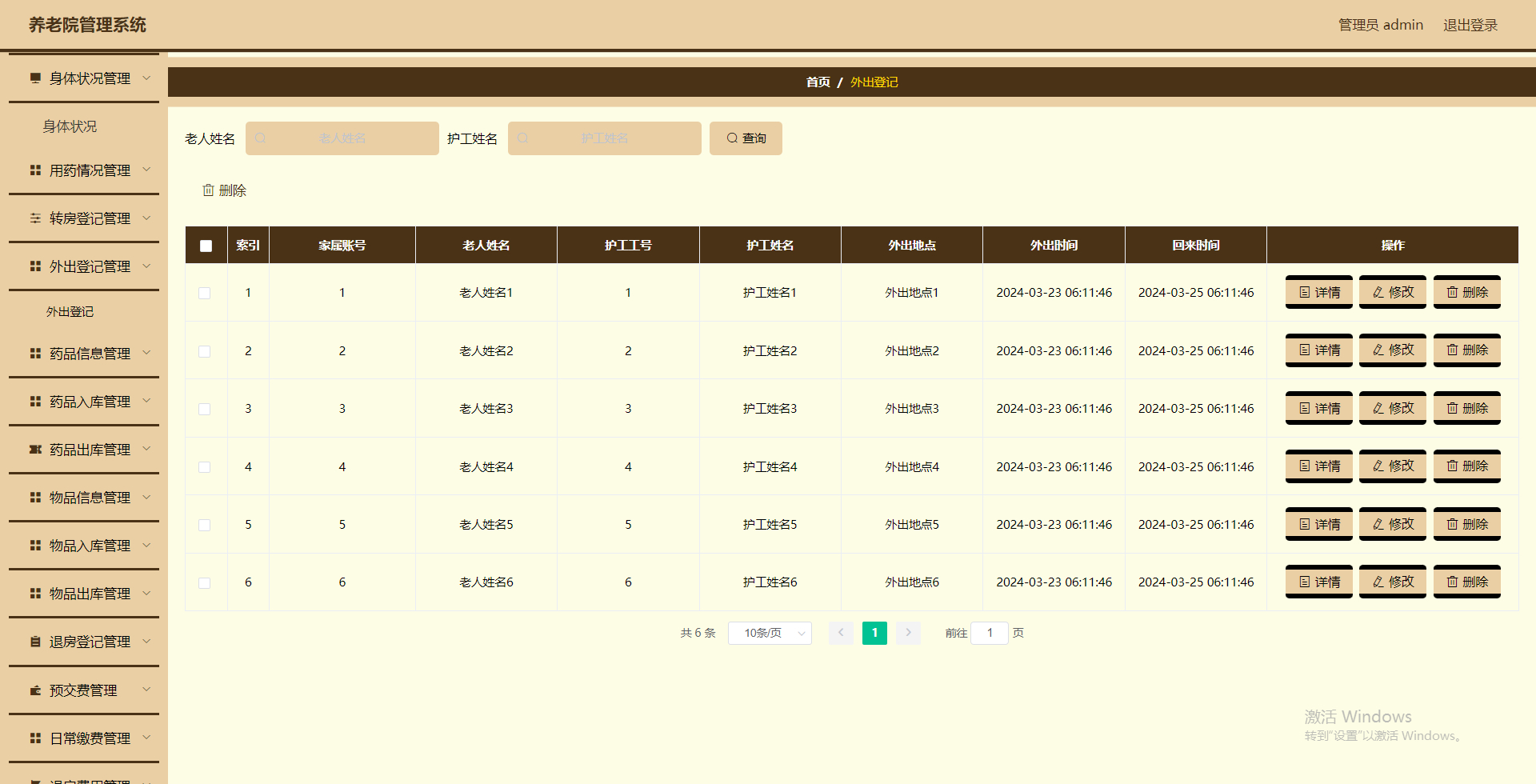
Task: Go to pagination page 1
Action: click(x=874, y=633)
